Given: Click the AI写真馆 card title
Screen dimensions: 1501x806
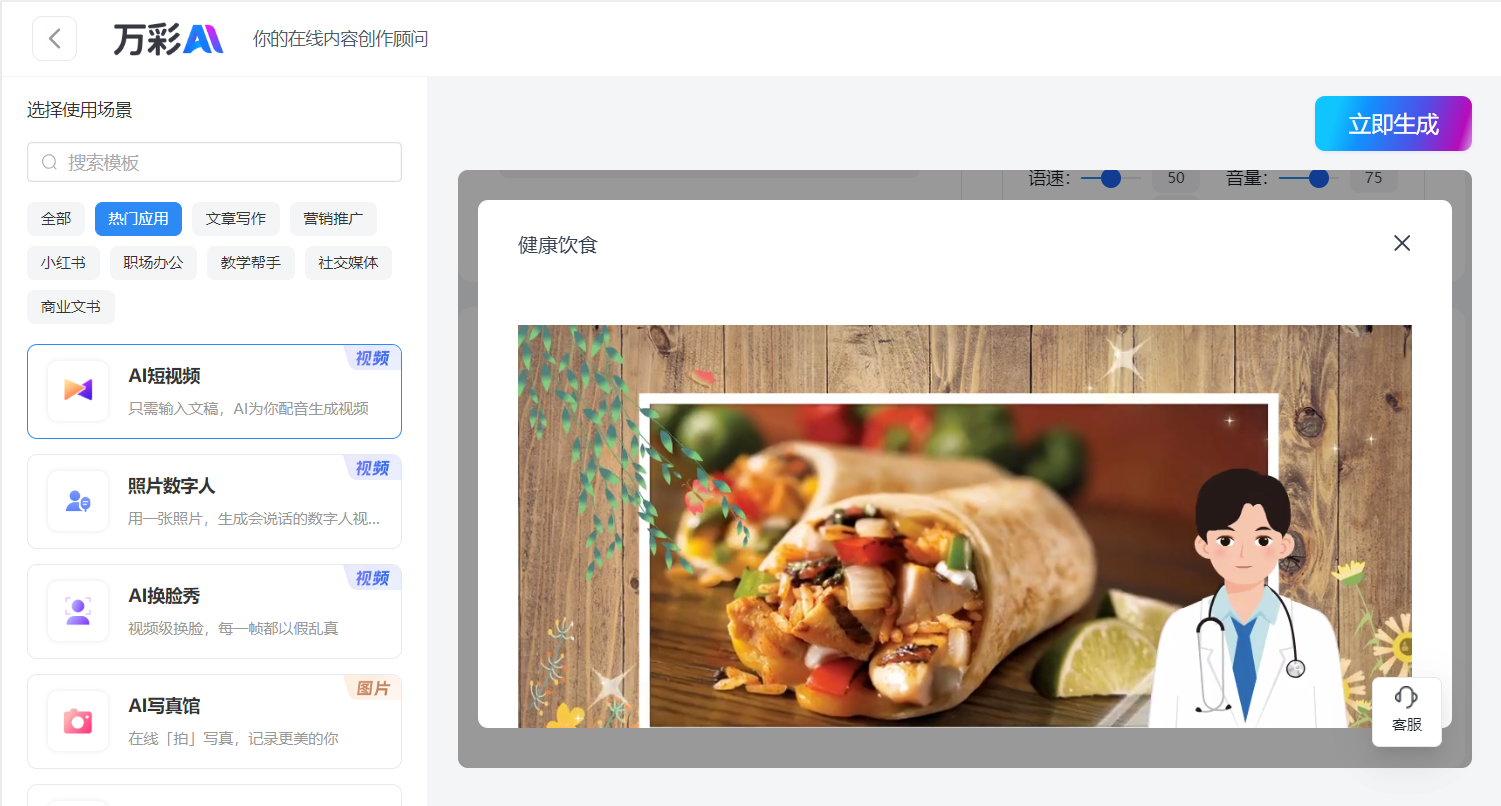Looking at the screenshot, I should 164,706.
